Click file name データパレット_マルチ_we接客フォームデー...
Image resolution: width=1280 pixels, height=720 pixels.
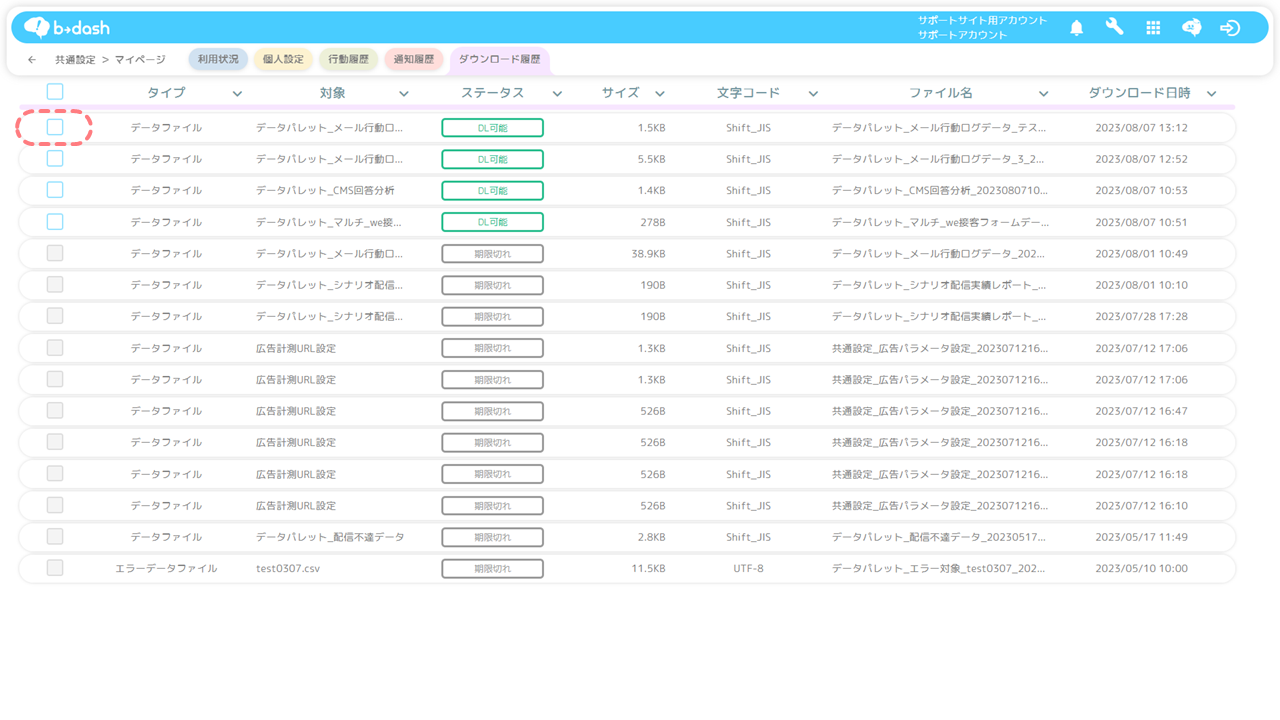(x=940, y=222)
